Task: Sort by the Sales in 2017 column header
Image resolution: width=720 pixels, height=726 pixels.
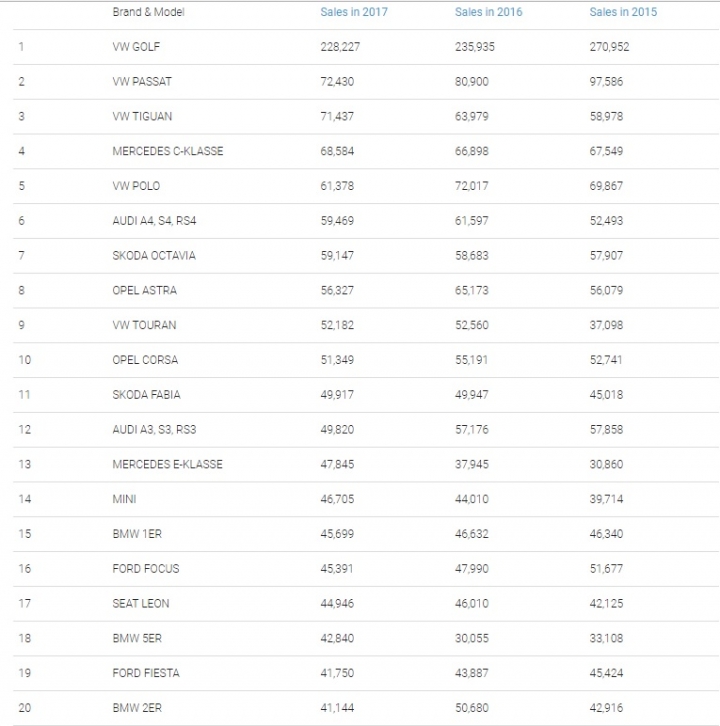Action: pyautogui.click(x=354, y=12)
